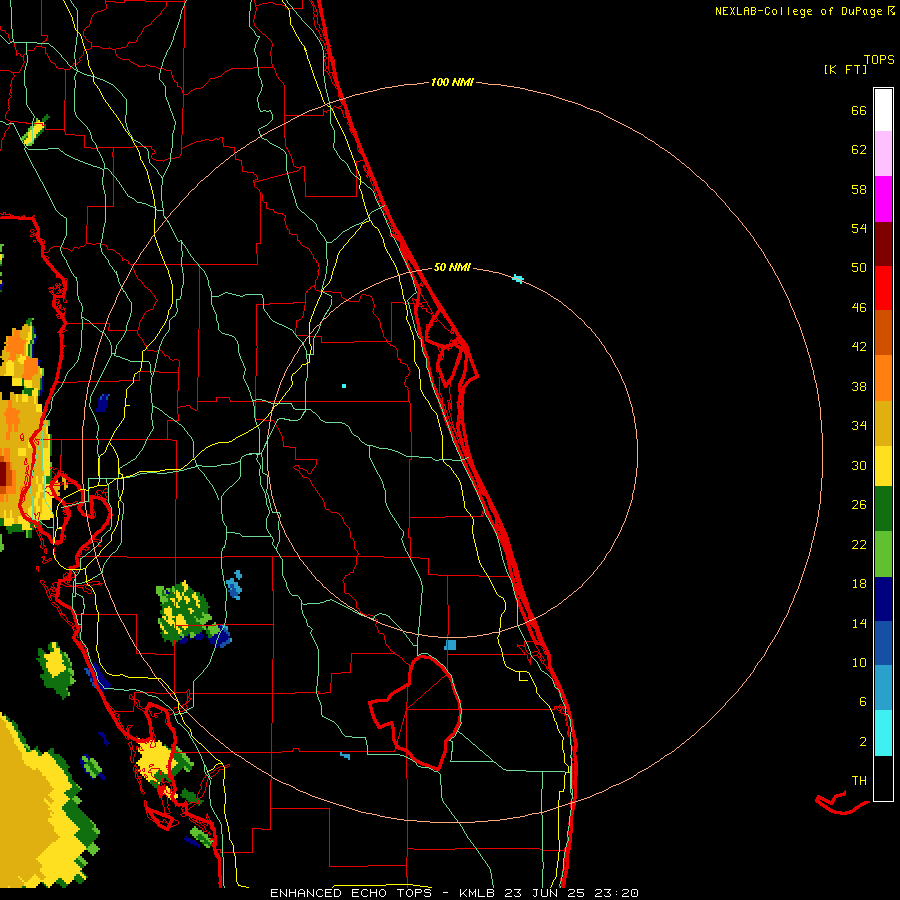Click the tiny cyan echo inside 50 NMI ring
This screenshot has width=900, height=900.
[344, 386]
